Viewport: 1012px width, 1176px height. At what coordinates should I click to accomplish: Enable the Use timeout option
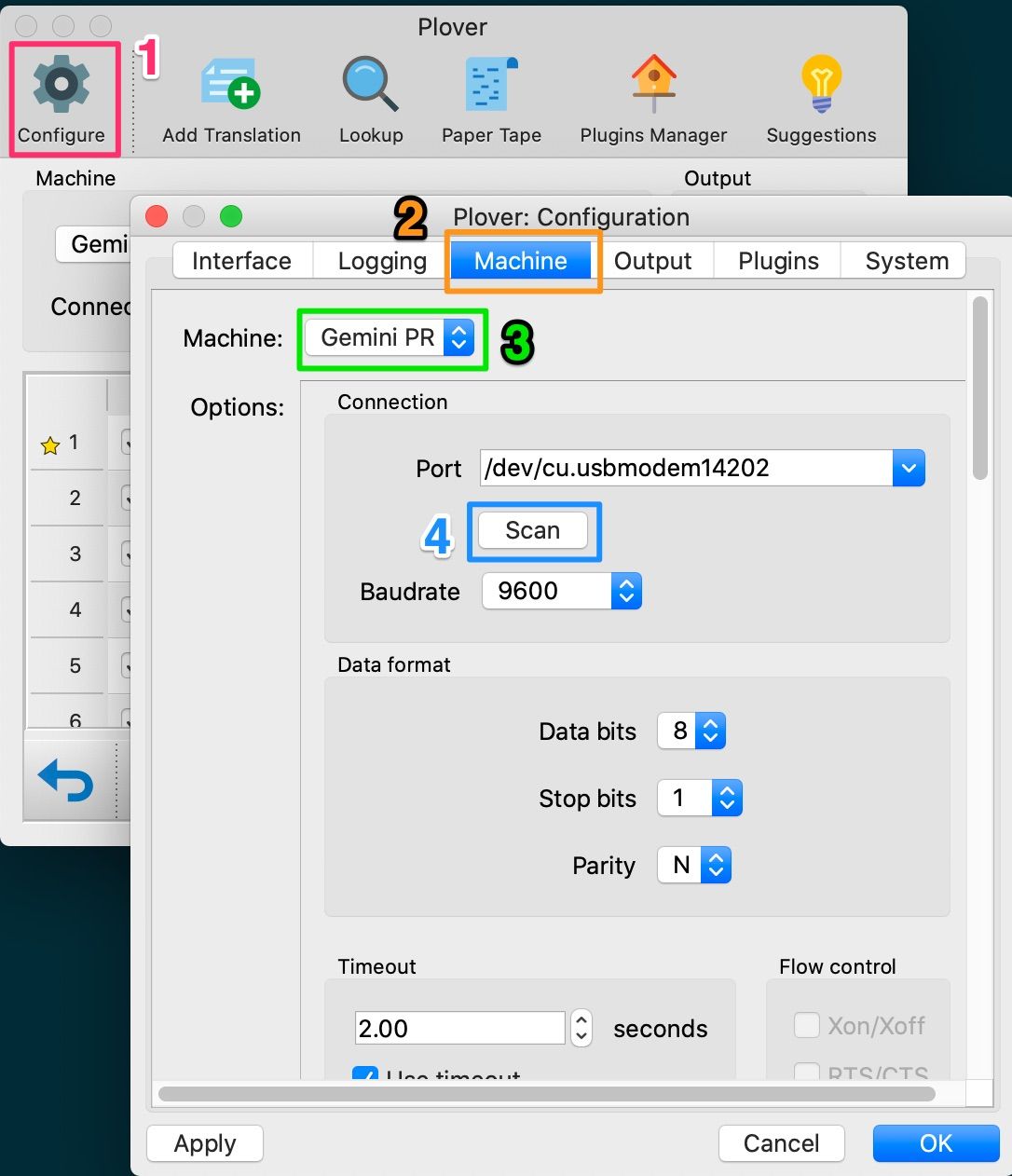pos(364,1076)
